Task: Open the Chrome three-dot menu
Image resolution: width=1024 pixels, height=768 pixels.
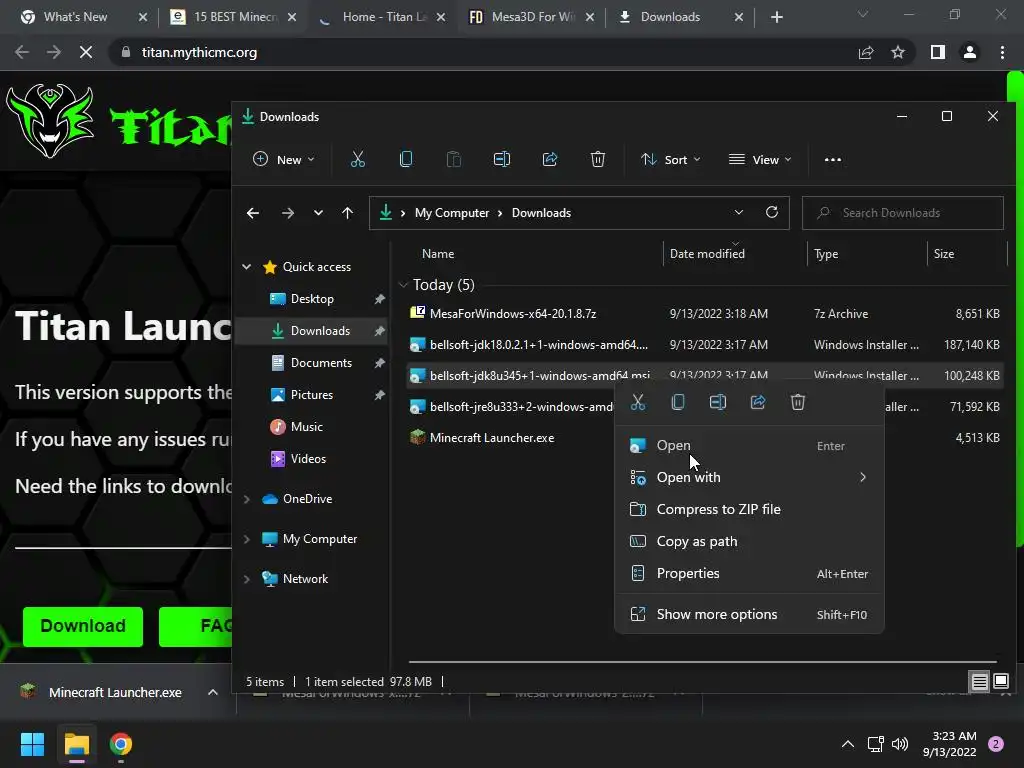Action: 1002,52
